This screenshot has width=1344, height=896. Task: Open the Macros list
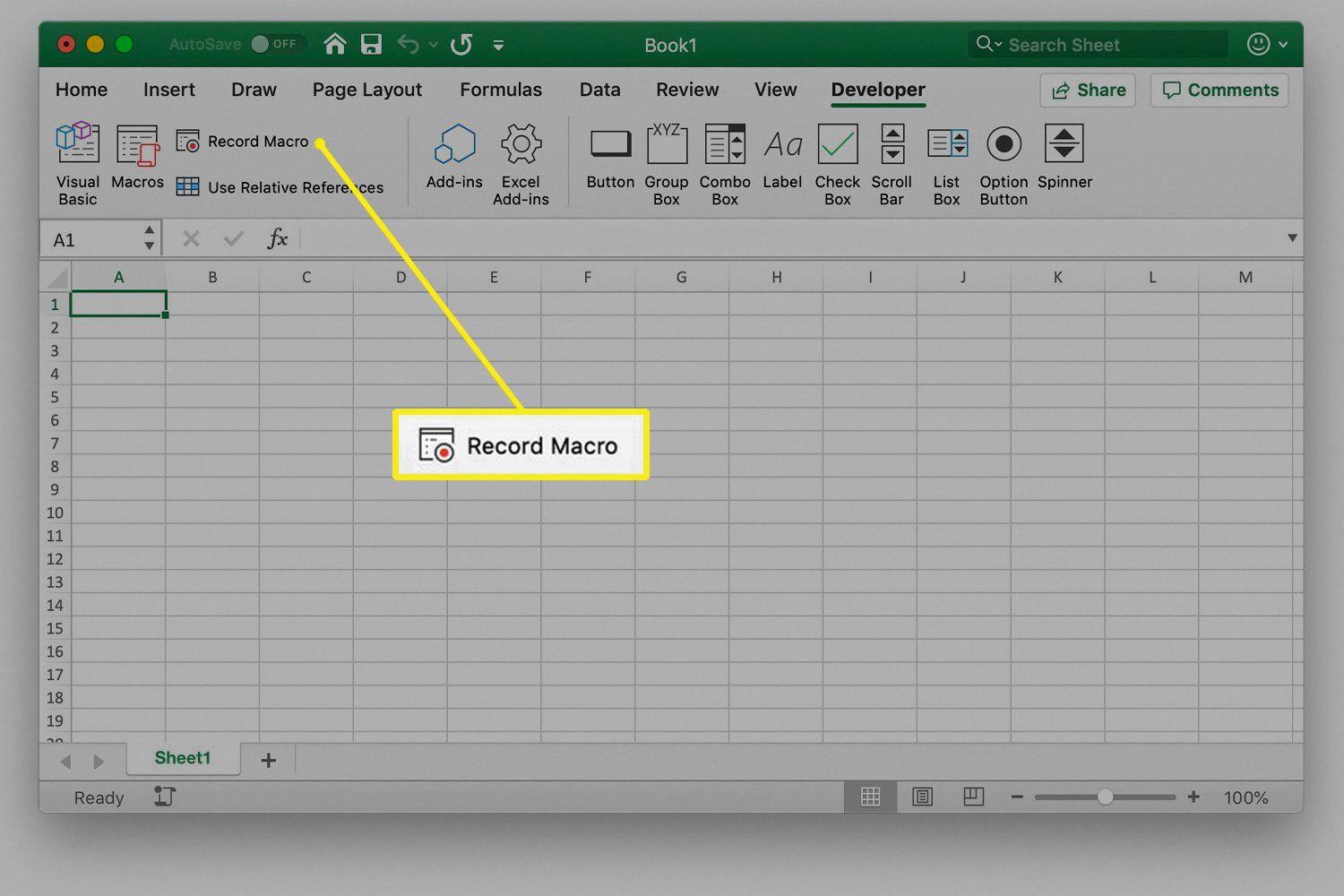[x=137, y=157]
